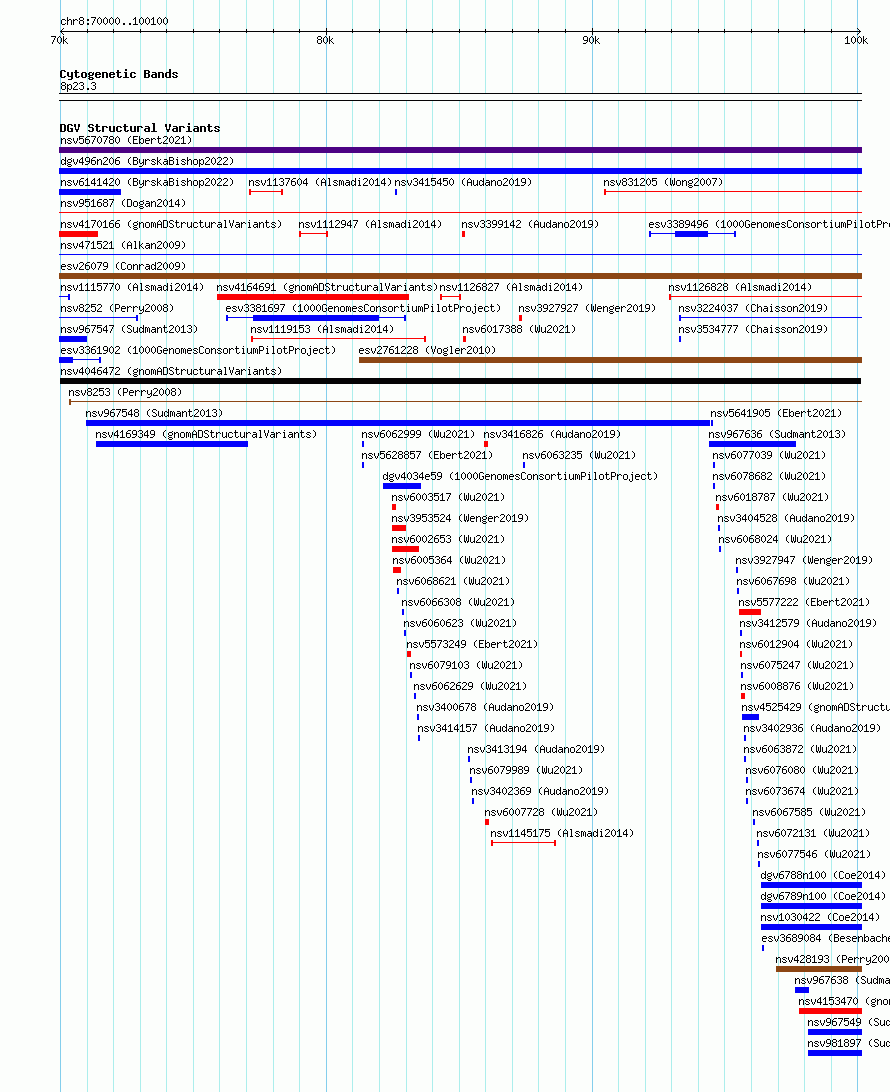The height and width of the screenshot is (1092, 890).
Task: Open nsv1119153 (Alsmadi2014) label
Action: click(x=322, y=329)
